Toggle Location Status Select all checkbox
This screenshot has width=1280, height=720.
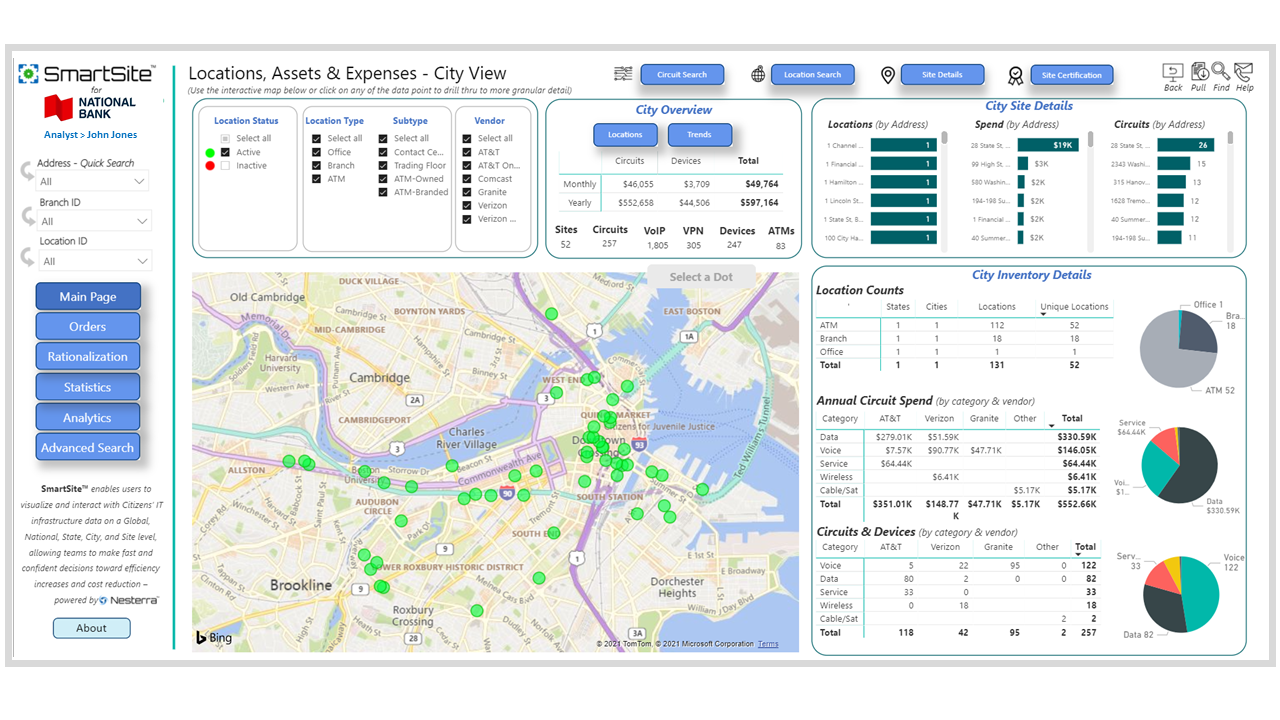coord(225,138)
